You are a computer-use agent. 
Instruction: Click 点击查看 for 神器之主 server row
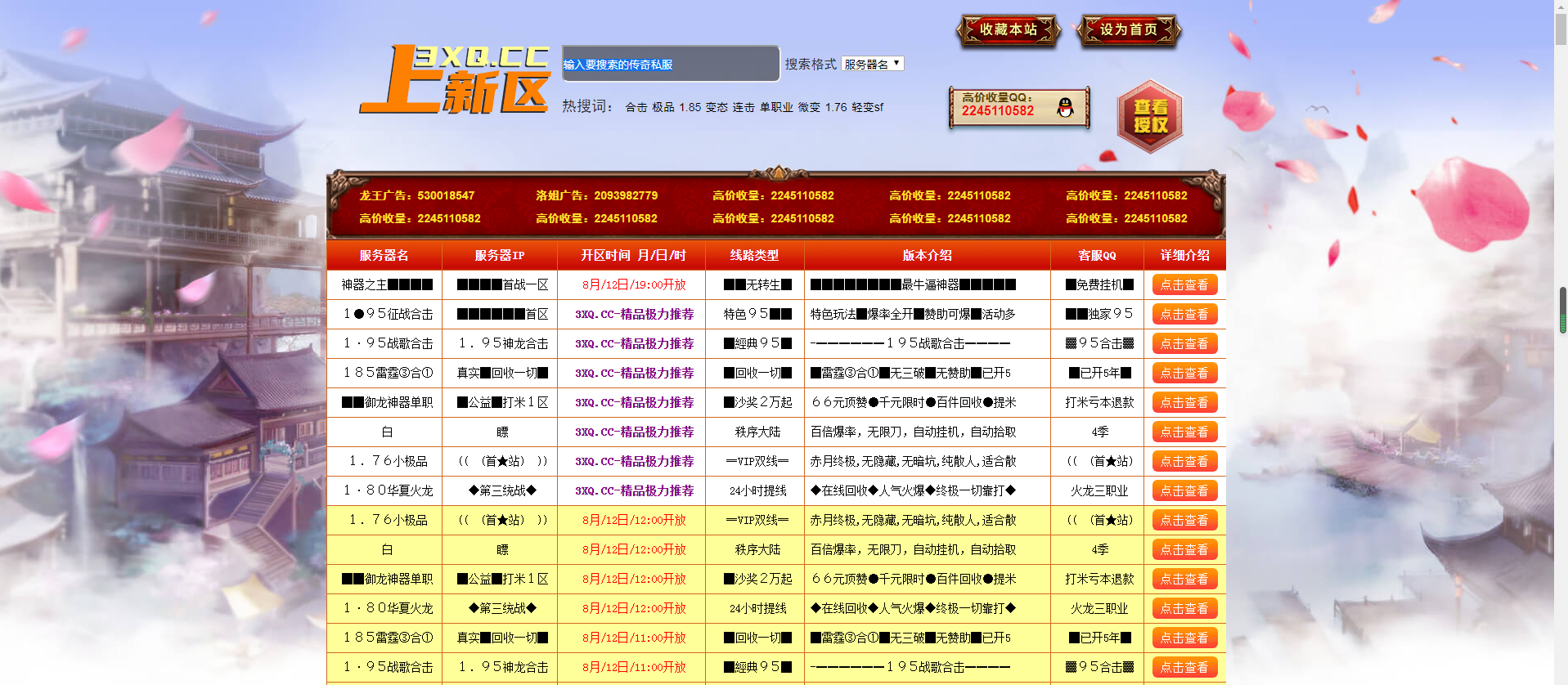point(1184,284)
